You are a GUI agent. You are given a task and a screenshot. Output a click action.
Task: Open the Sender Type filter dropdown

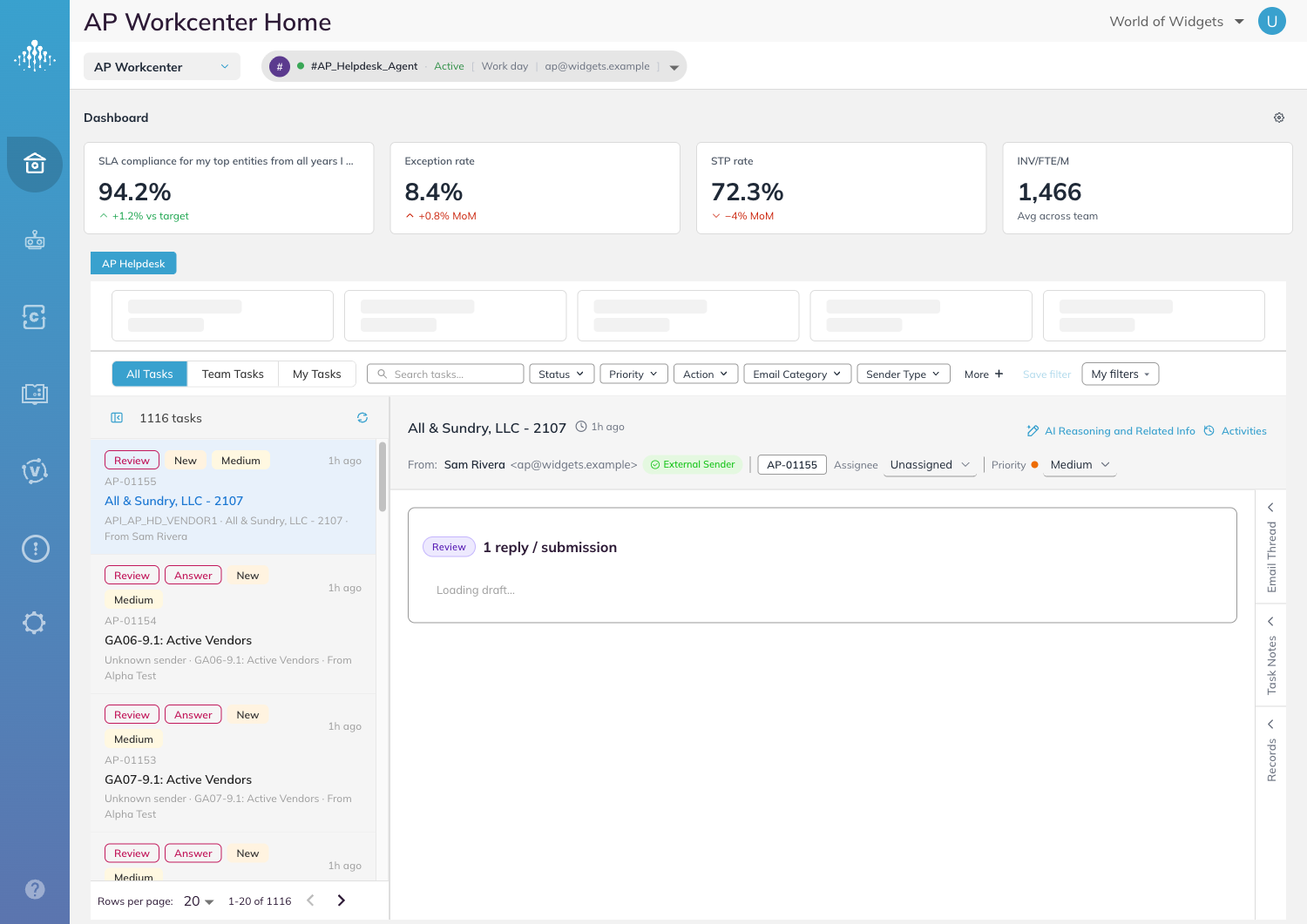coord(904,374)
